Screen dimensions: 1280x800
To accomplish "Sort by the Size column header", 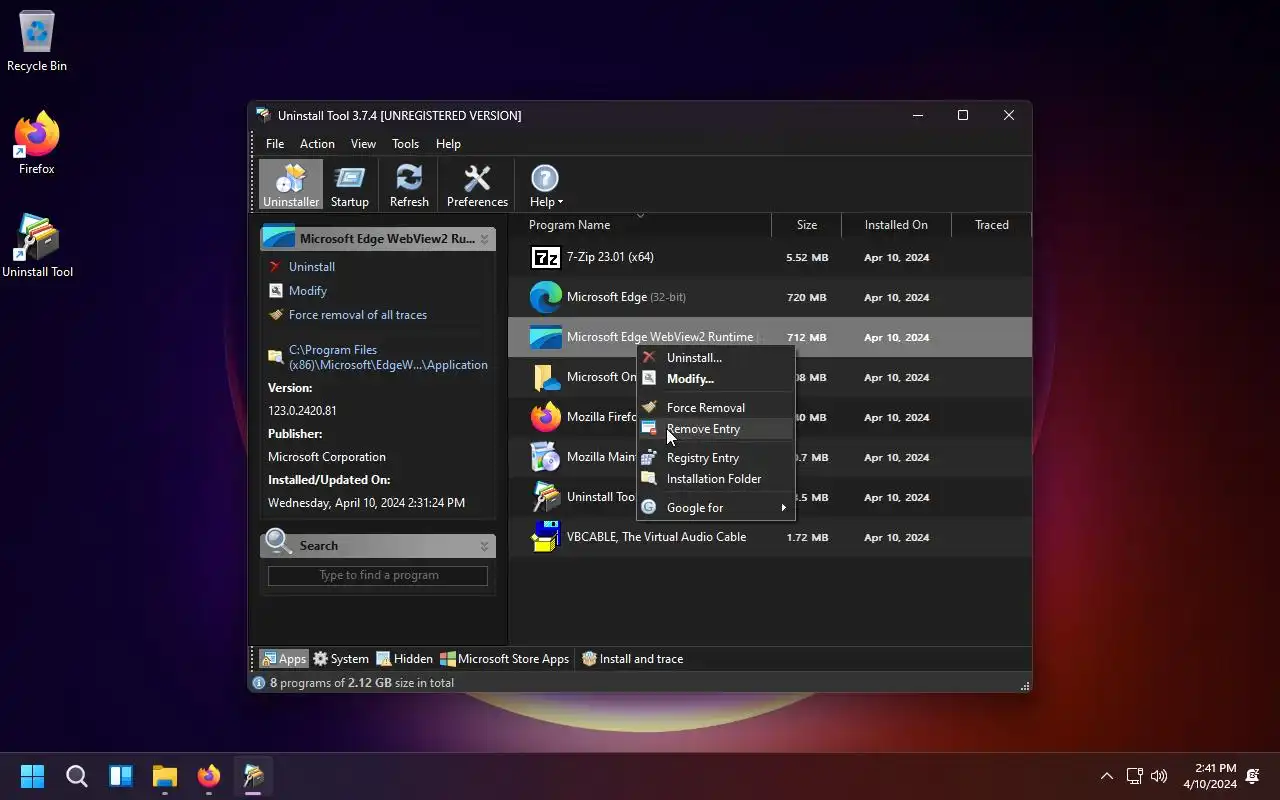I will (806, 225).
